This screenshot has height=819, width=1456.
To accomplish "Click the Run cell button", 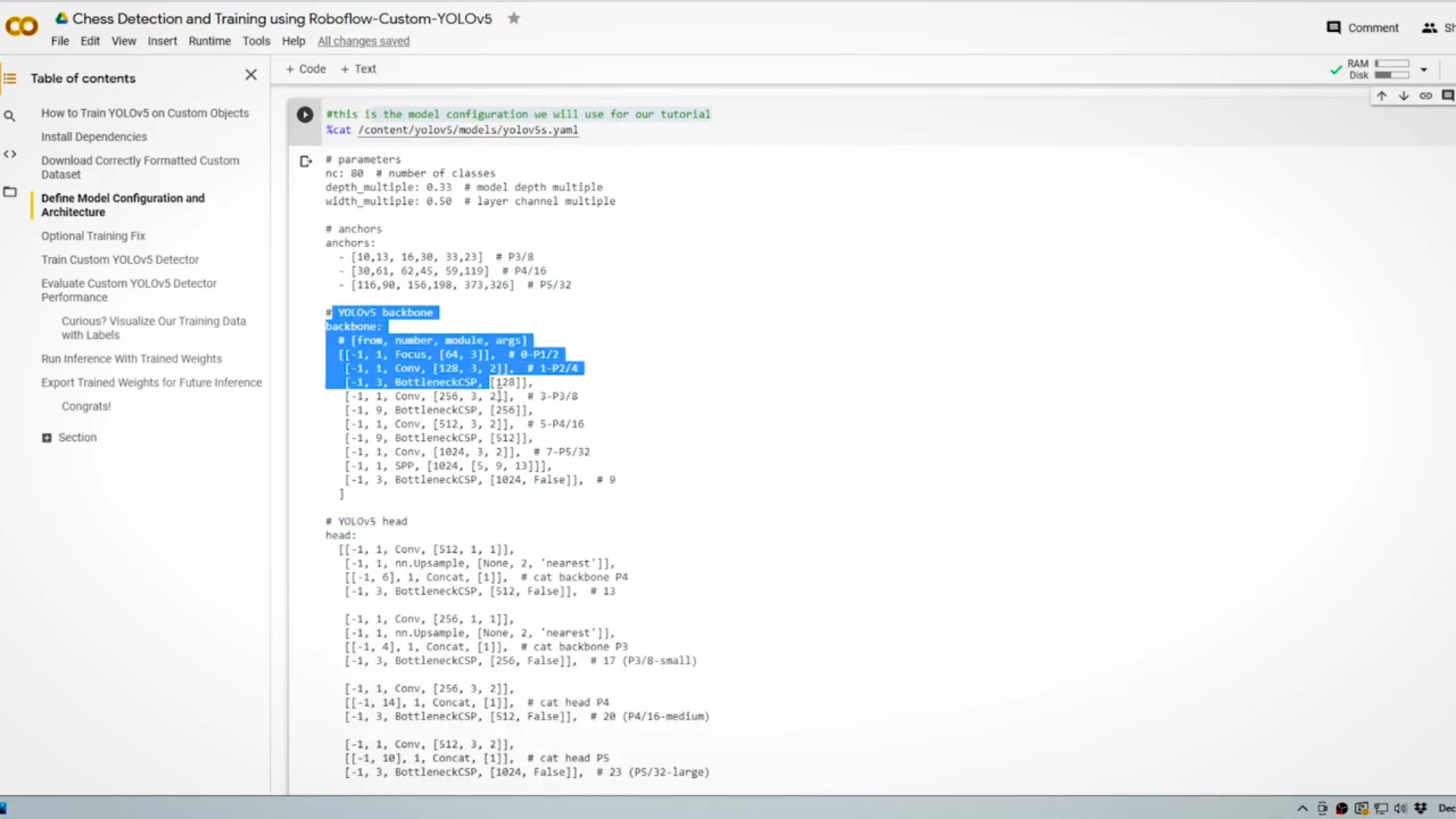I will [x=305, y=114].
